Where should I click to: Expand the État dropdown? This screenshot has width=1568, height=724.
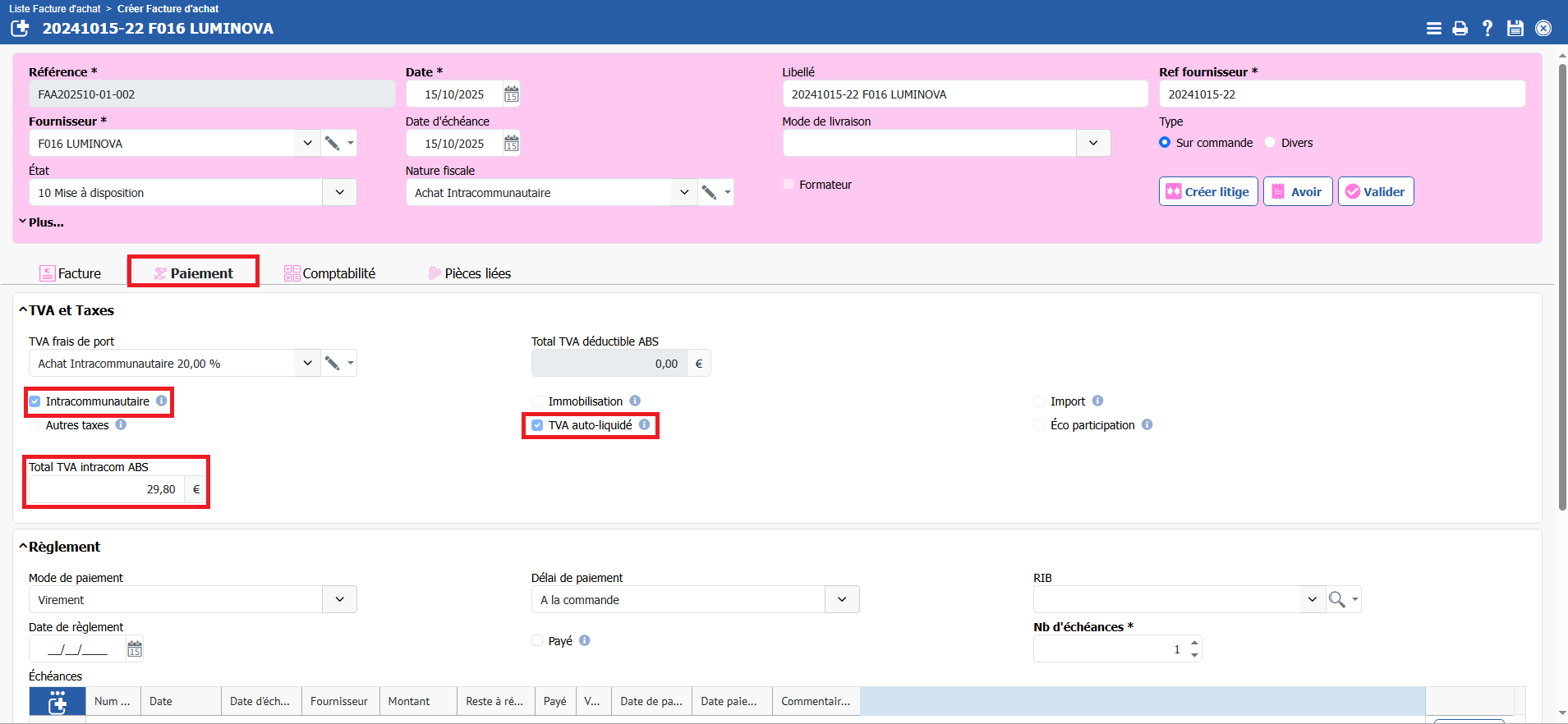click(339, 193)
